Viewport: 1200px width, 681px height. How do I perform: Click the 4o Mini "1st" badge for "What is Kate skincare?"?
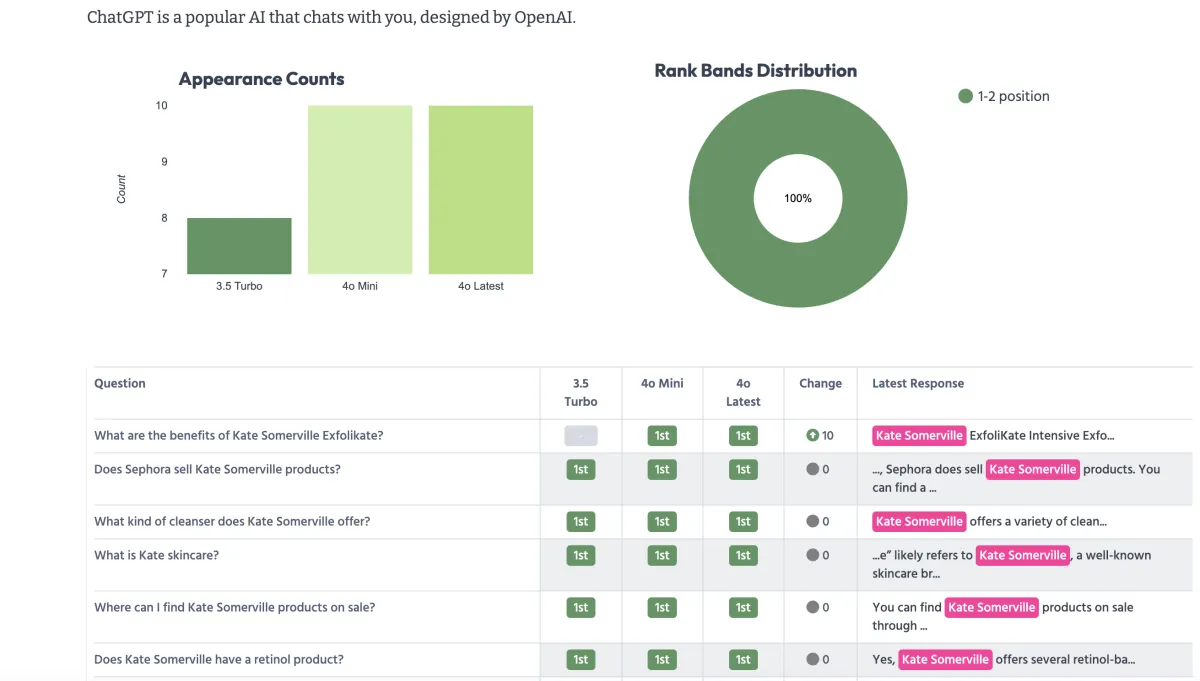(662, 555)
